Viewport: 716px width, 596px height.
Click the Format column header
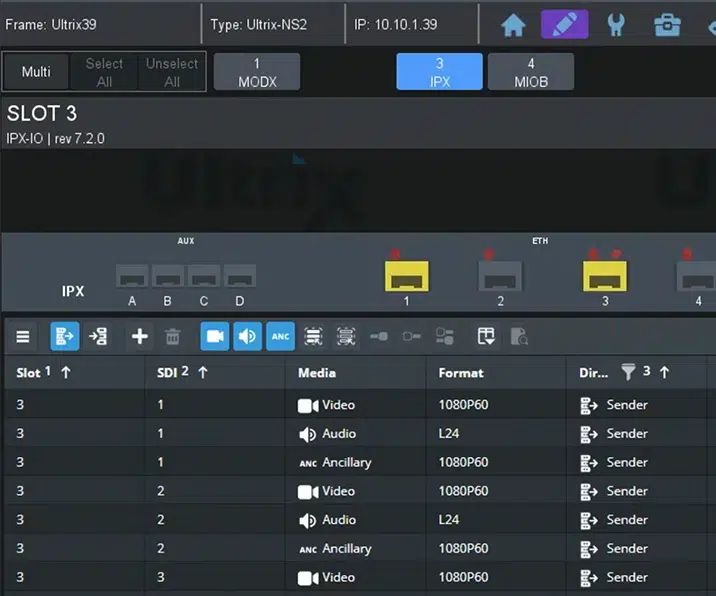point(496,373)
